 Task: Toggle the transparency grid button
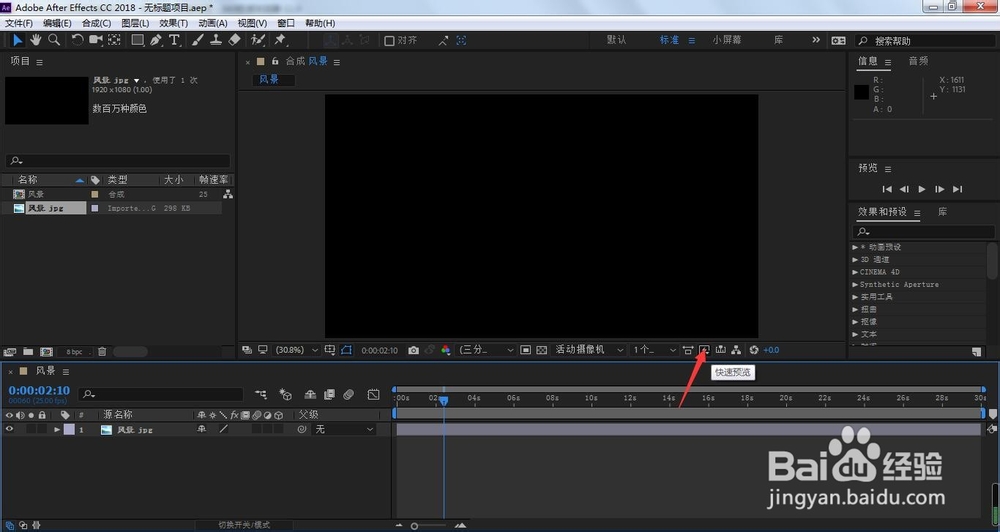541,350
